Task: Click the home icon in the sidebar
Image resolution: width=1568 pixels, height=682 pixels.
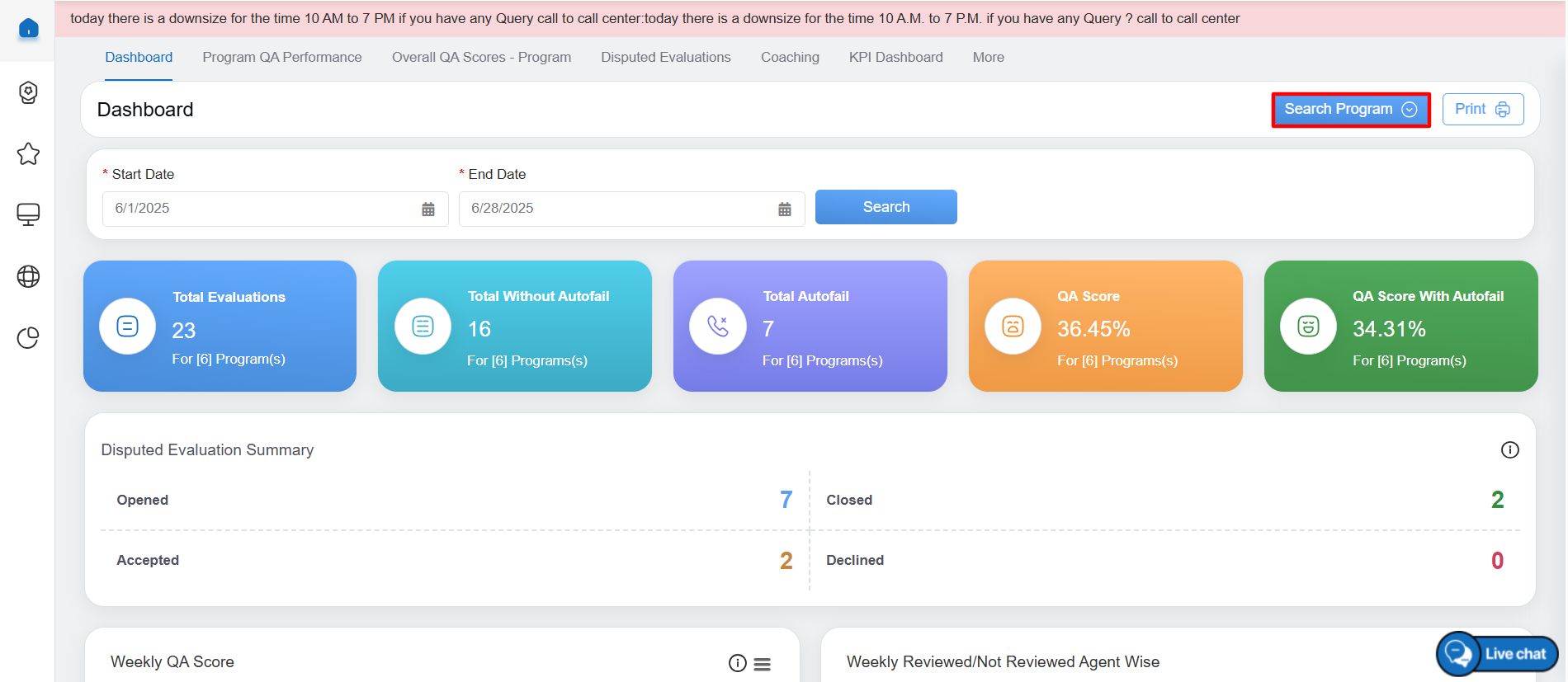Action: click(28, 29)
